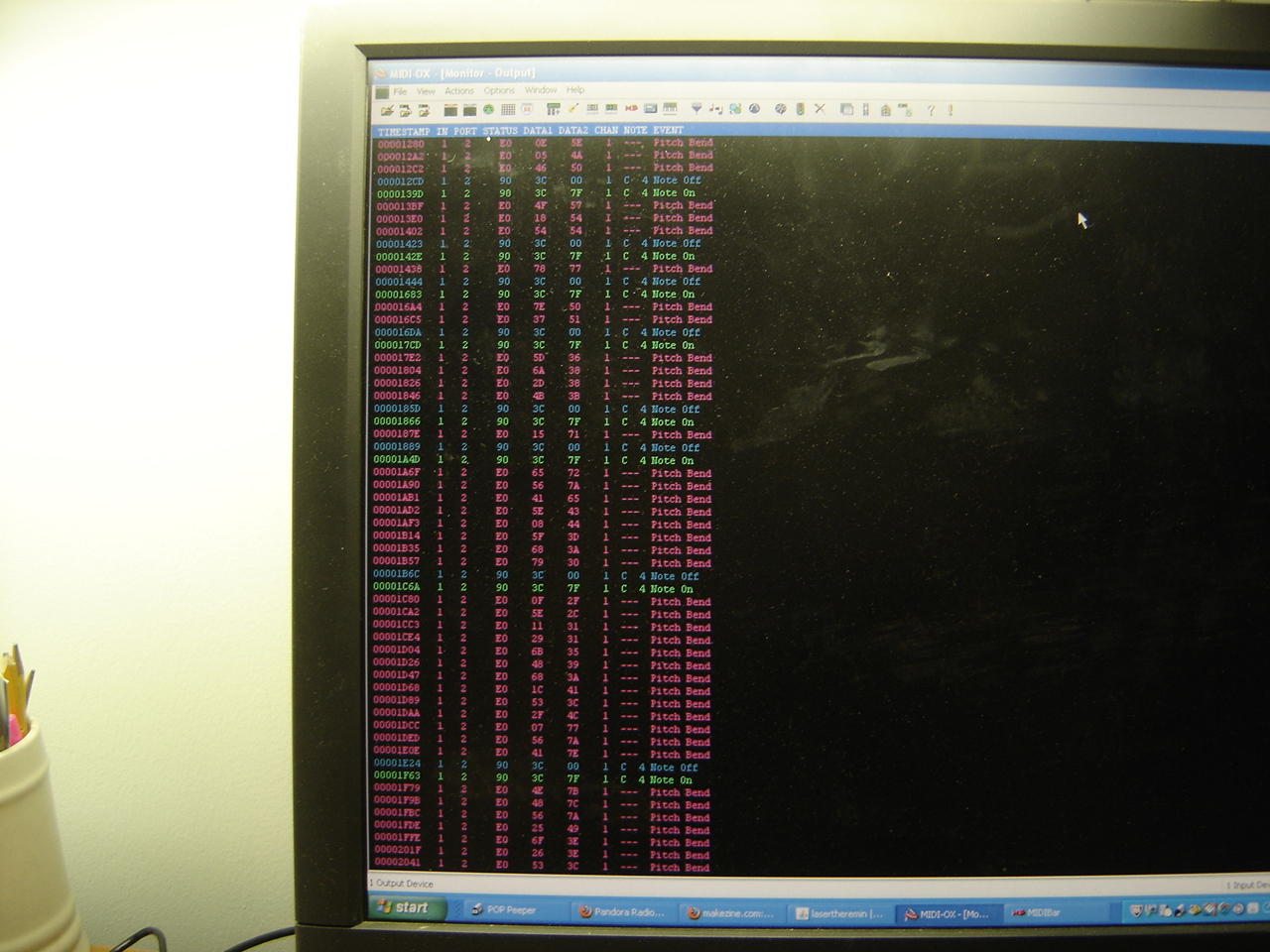Select the Note On row at timestamp 00001683
The image size is (1270, 952).
(x=541, y=295)
